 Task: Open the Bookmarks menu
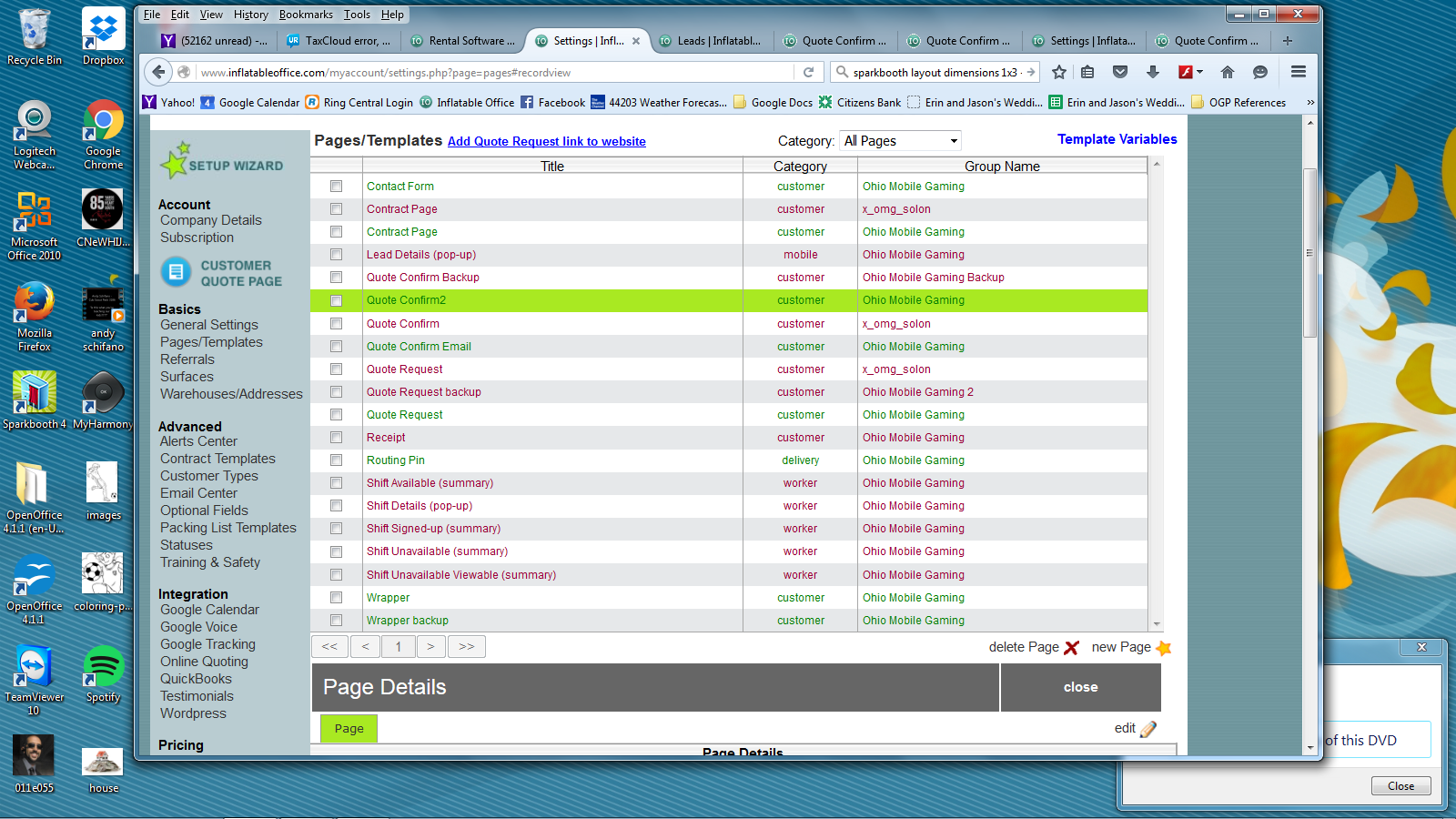[x=306, y=15]
